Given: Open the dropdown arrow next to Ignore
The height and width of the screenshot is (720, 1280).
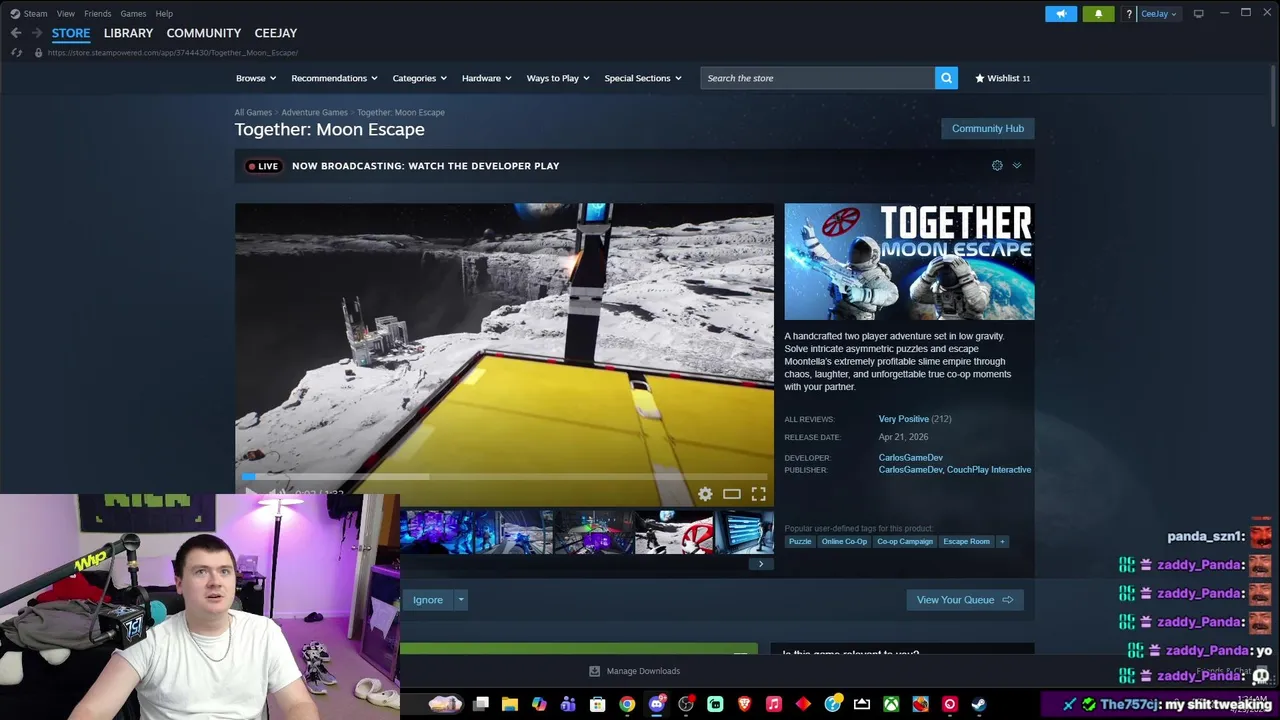Looking at the screenshot, I should [x=461, y=600].
